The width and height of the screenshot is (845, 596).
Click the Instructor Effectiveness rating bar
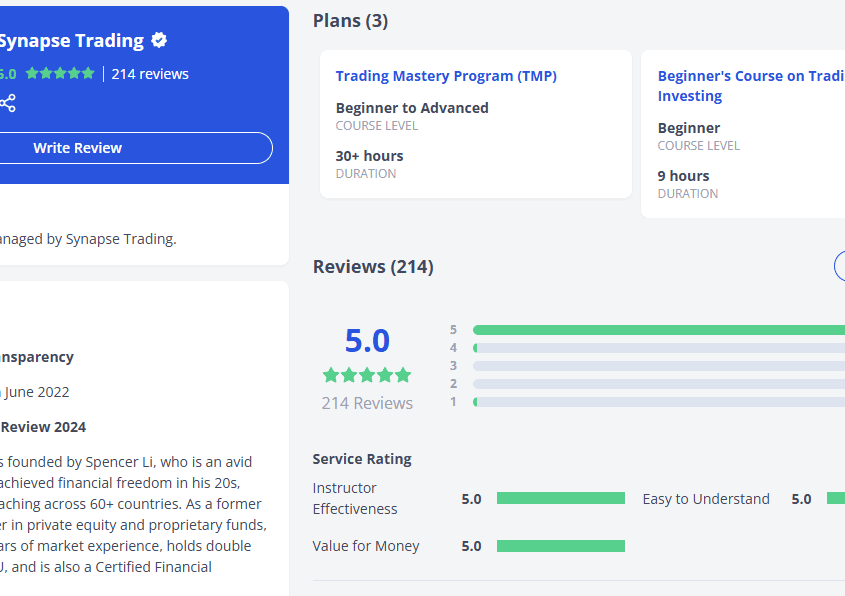[560, 498]
